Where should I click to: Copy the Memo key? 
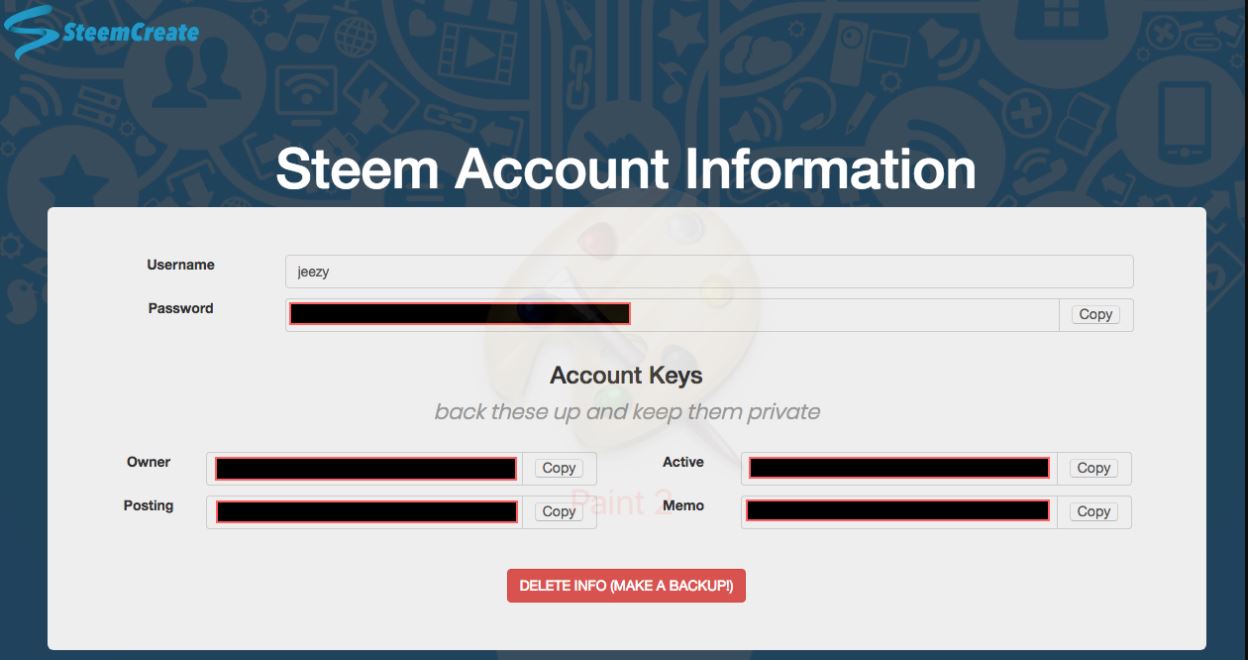click(1093, 511)
